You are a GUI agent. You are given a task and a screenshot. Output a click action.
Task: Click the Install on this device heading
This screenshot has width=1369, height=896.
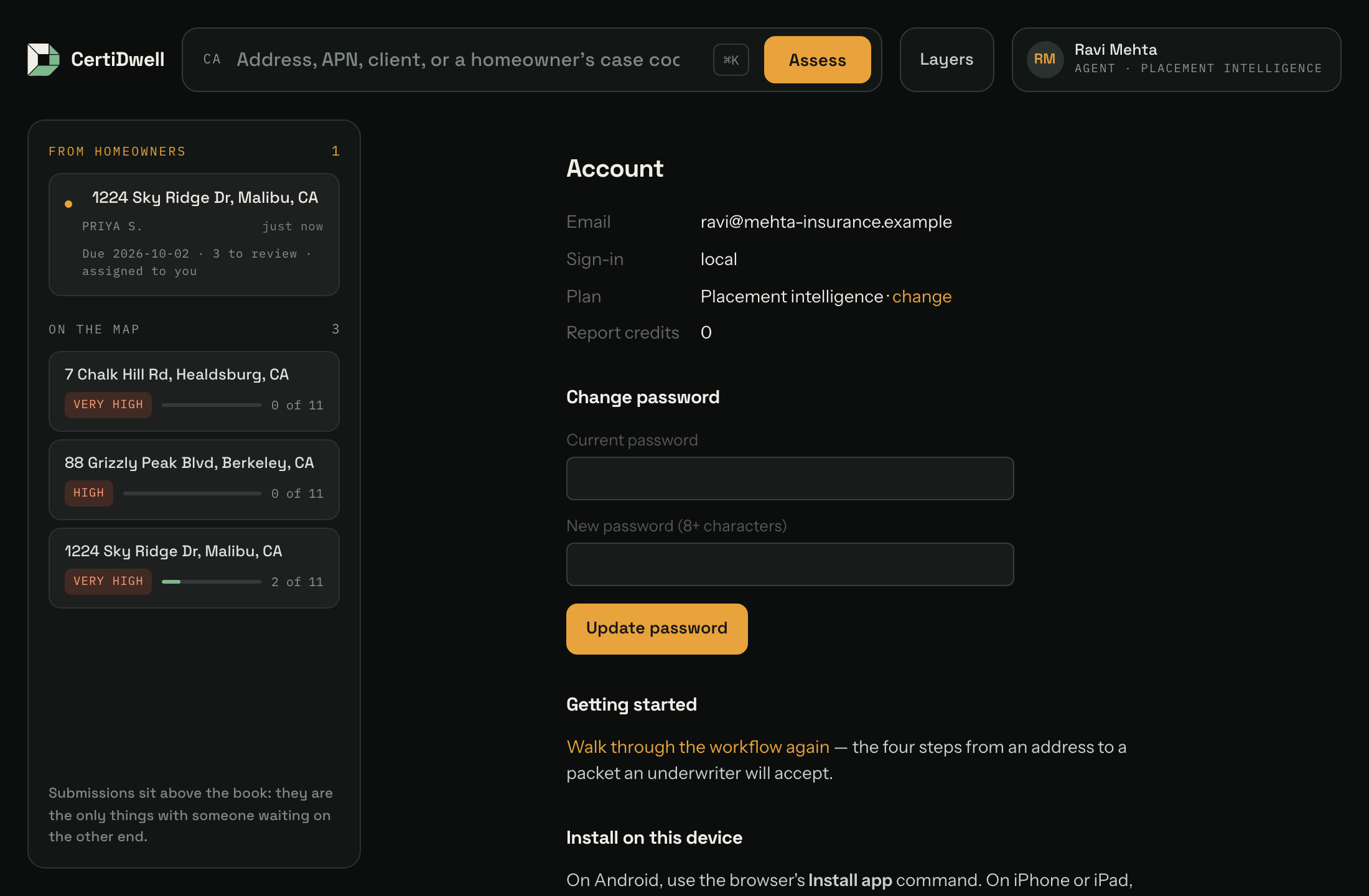[x=654, y=838]
